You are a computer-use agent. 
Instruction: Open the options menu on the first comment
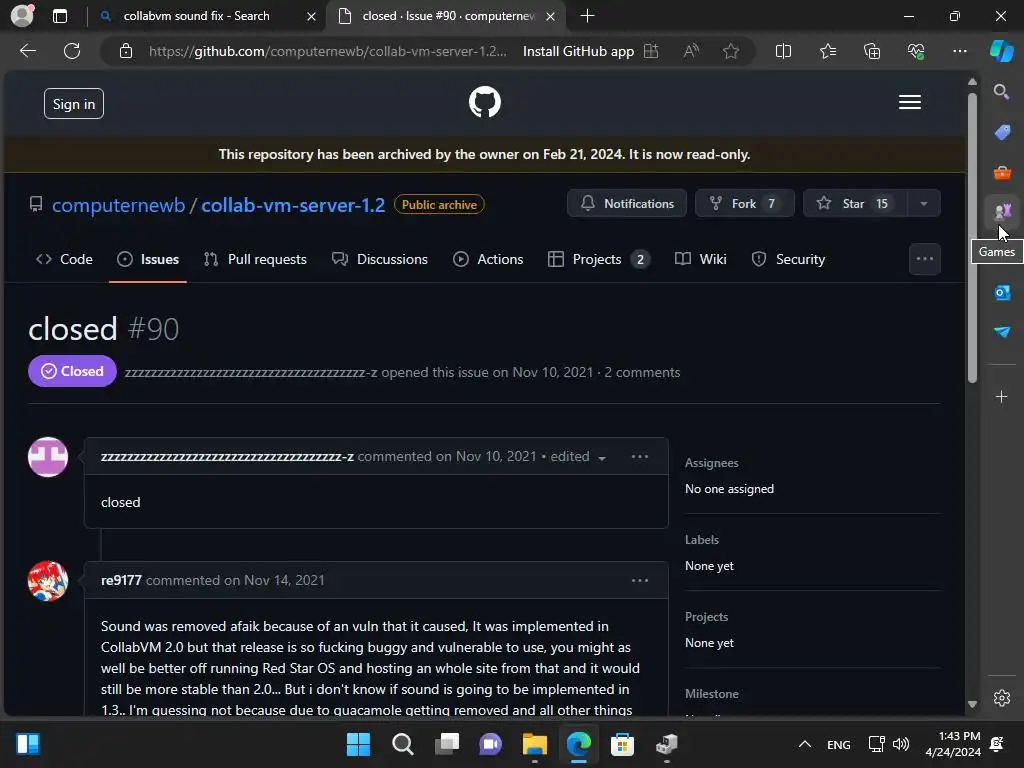[x=640, y=456]
